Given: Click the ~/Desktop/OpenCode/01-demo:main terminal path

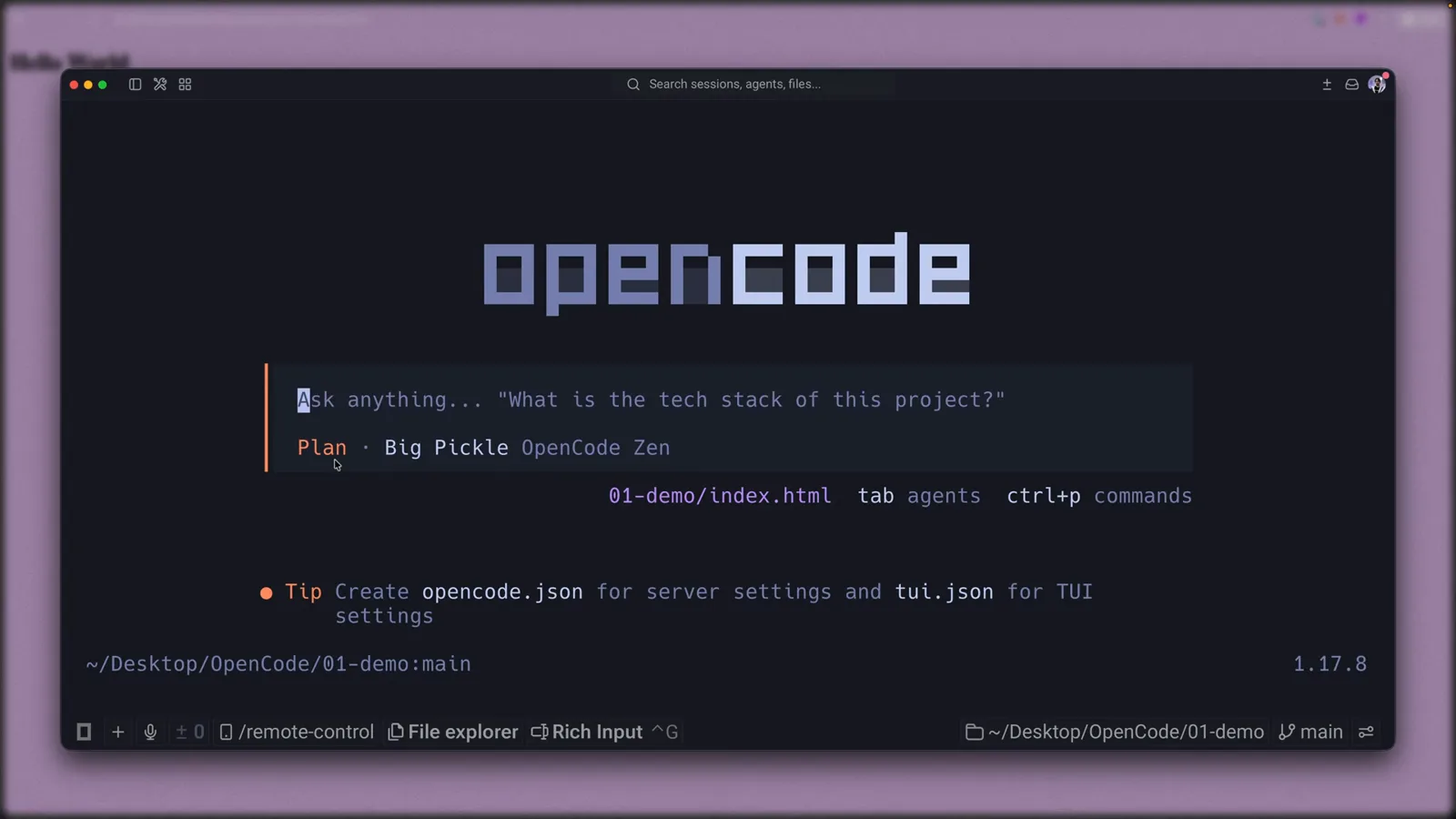Looking at the screenshot, I should (278, 664).
